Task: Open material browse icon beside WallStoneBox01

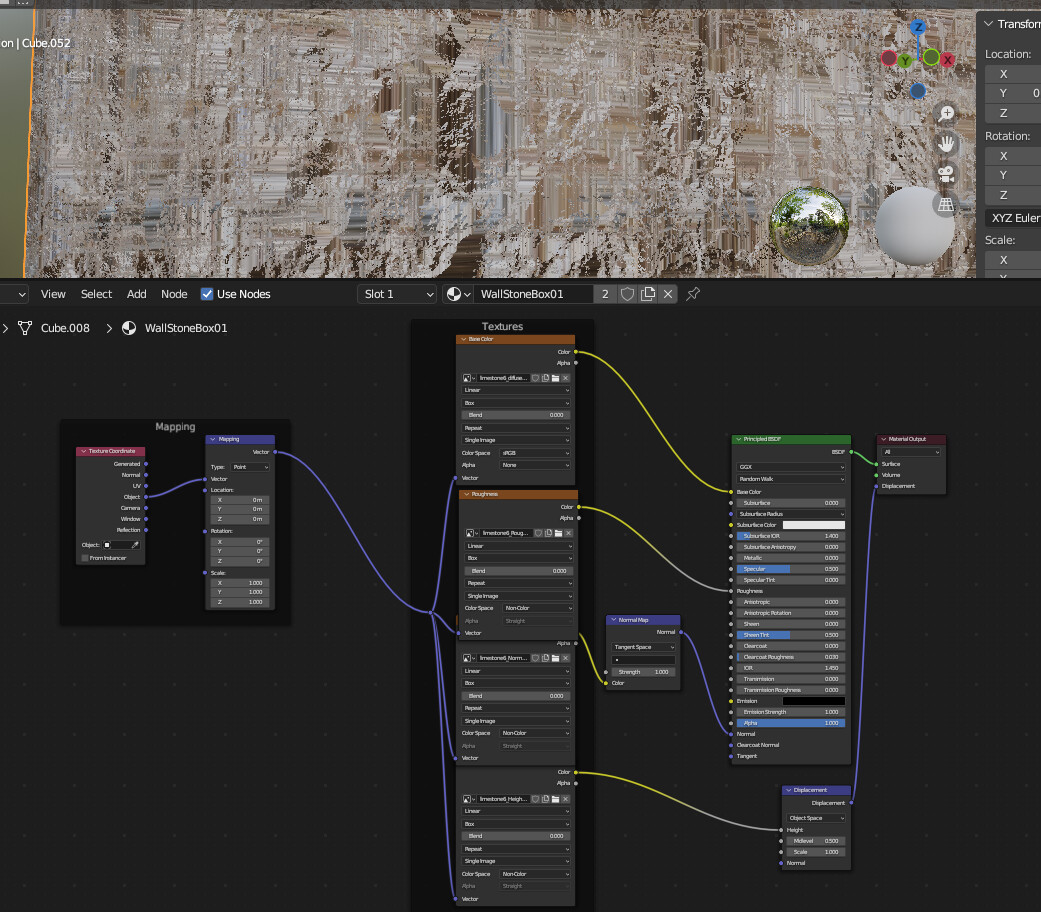Action: (x=458, y=294)
